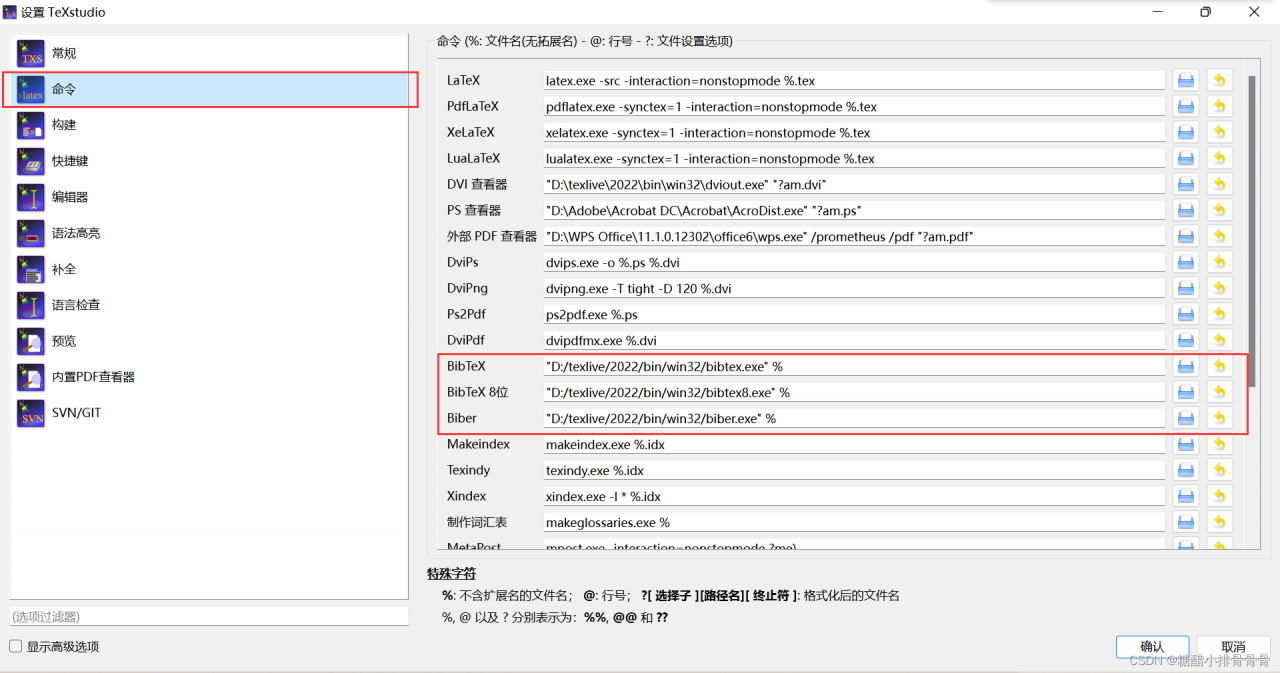
Task: Reset DVI 查看器 command to default
Action: (x=1219, y=184)
